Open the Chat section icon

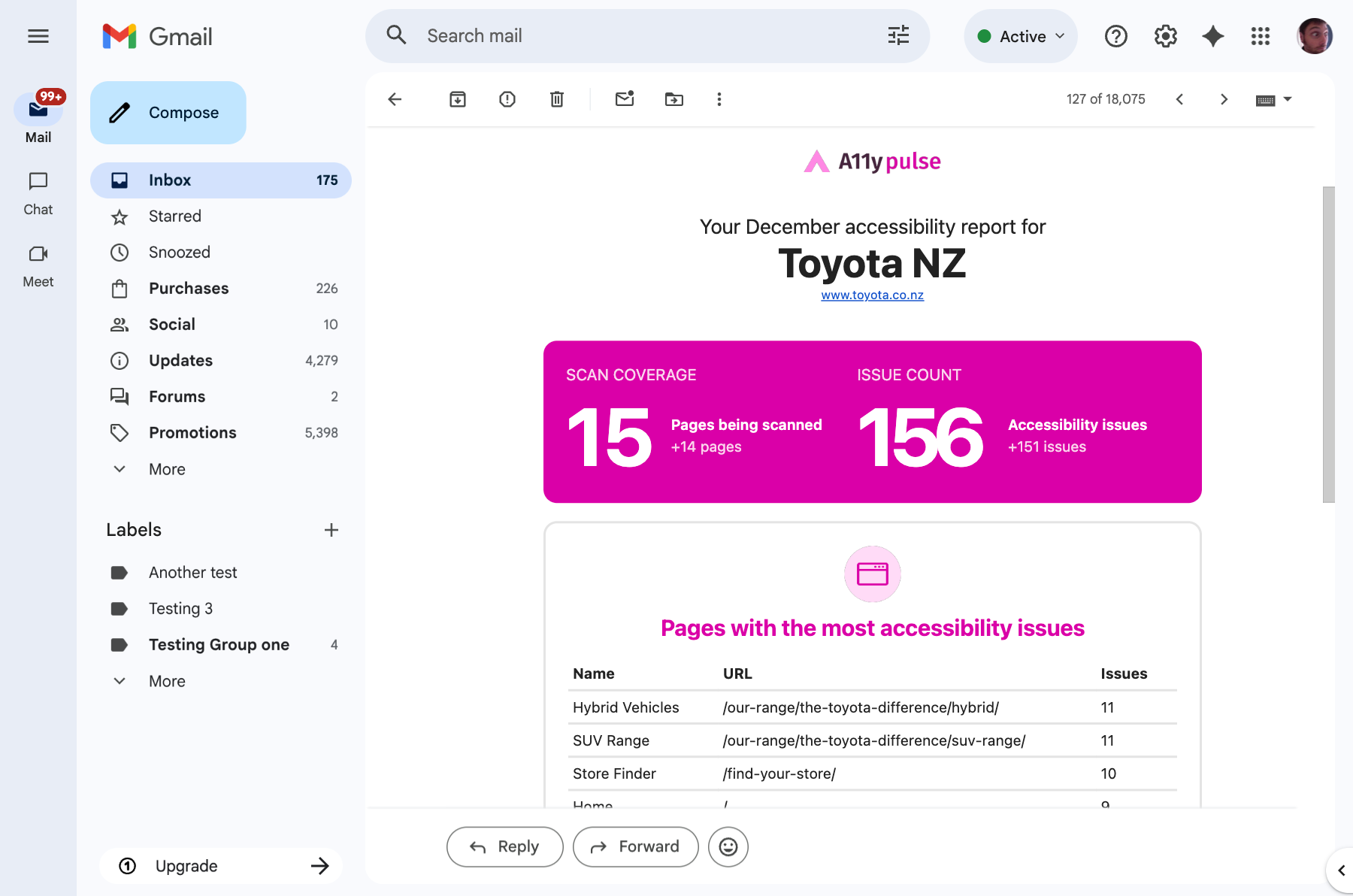tap(38, 181)
